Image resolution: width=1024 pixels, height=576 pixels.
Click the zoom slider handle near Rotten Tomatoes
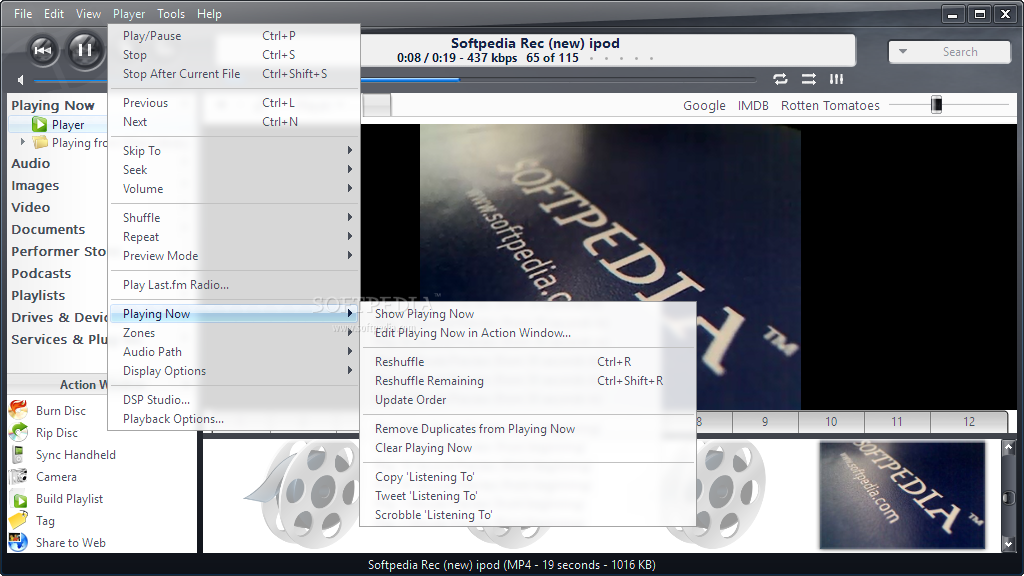(936, 104)
